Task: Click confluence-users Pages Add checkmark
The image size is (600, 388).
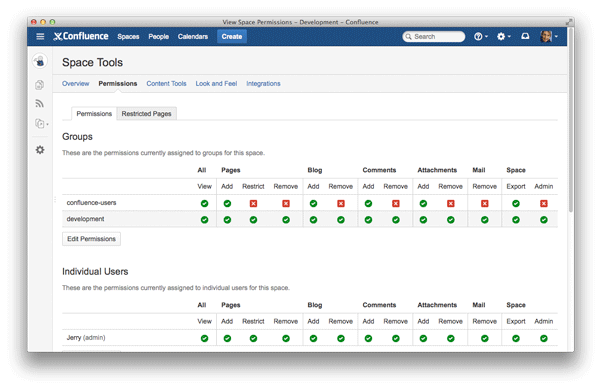Action: 227,204
